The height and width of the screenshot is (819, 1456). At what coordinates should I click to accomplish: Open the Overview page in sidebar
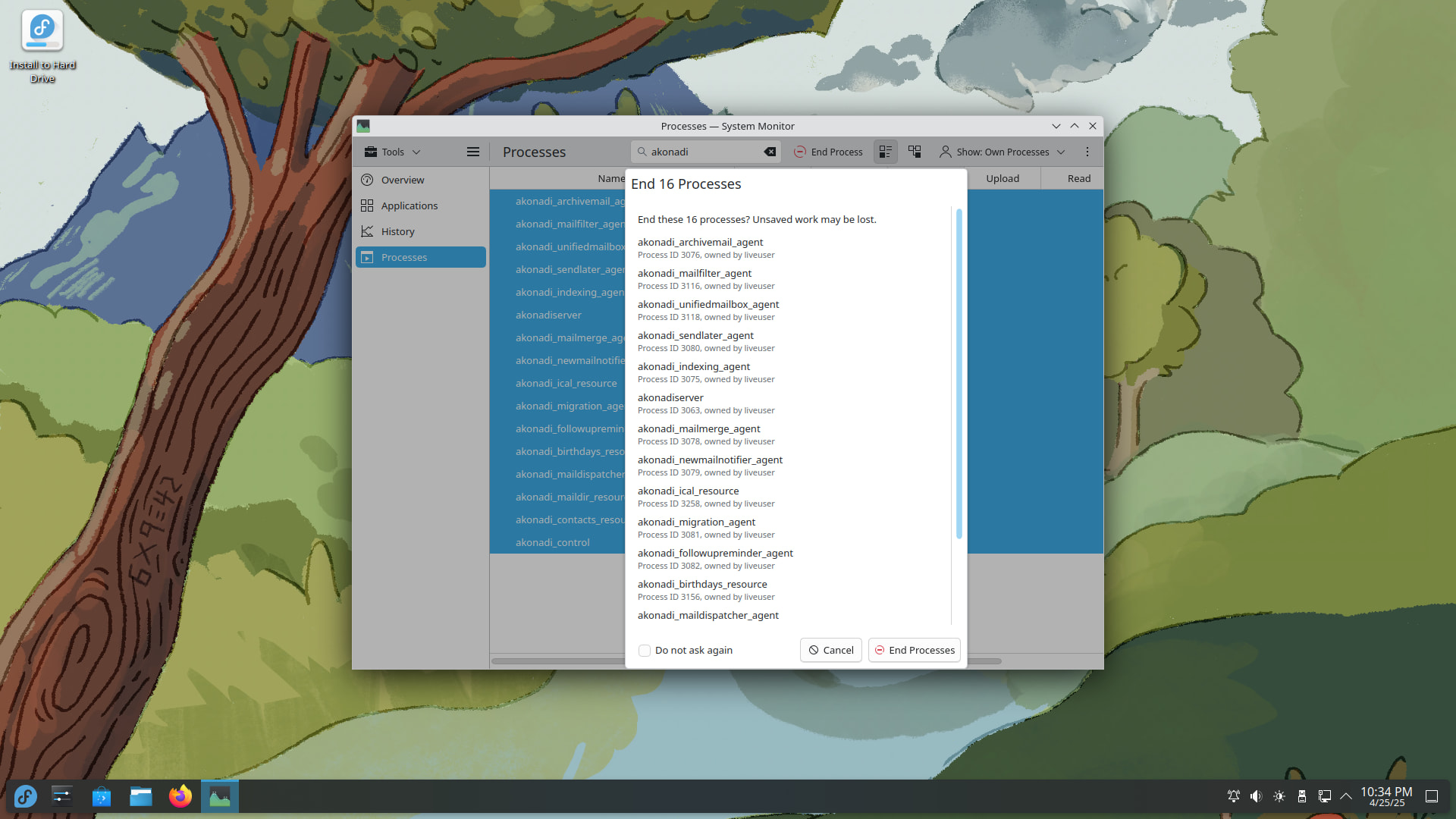[x=403, y=180]
